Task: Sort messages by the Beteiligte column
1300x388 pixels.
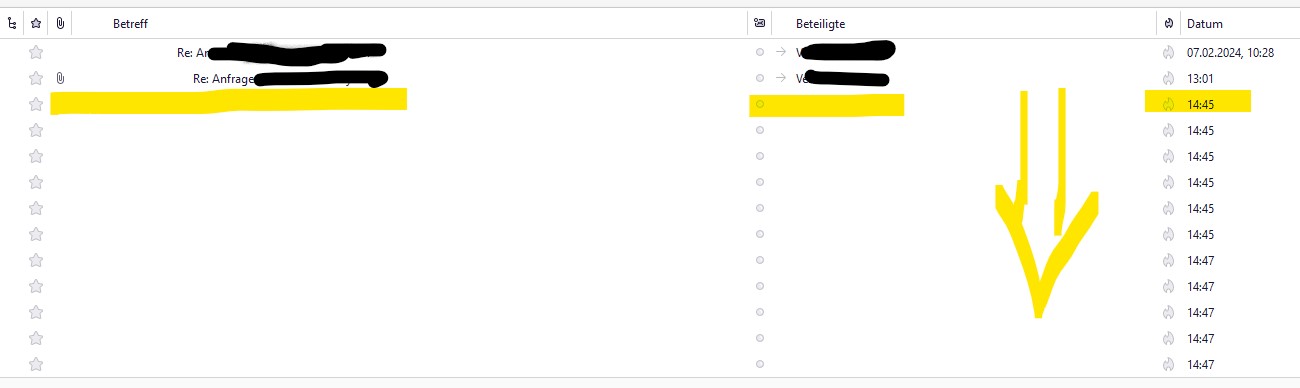Action: 821,23
